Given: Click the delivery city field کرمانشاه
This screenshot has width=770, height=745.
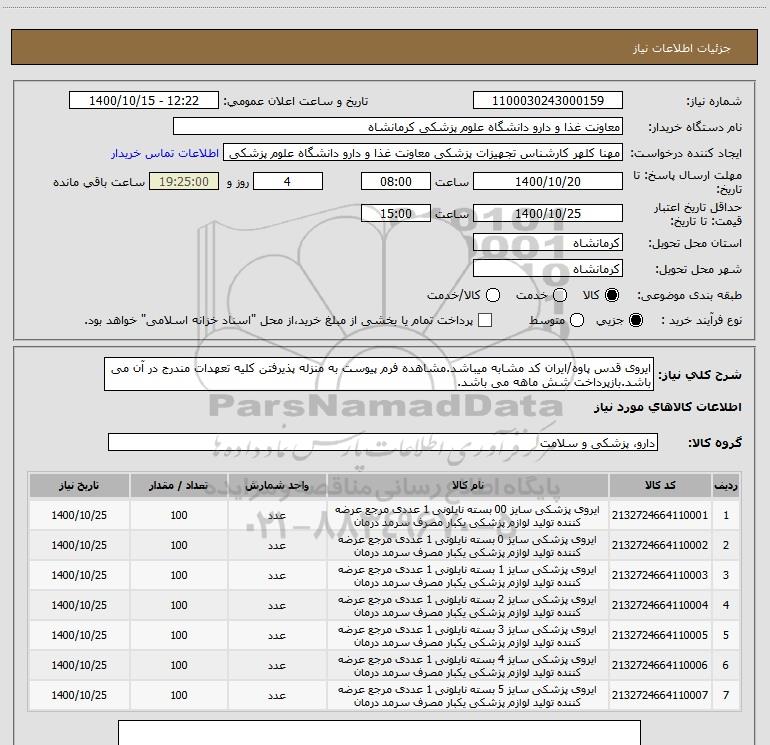Looking at the screenshot, I should 548,269.
